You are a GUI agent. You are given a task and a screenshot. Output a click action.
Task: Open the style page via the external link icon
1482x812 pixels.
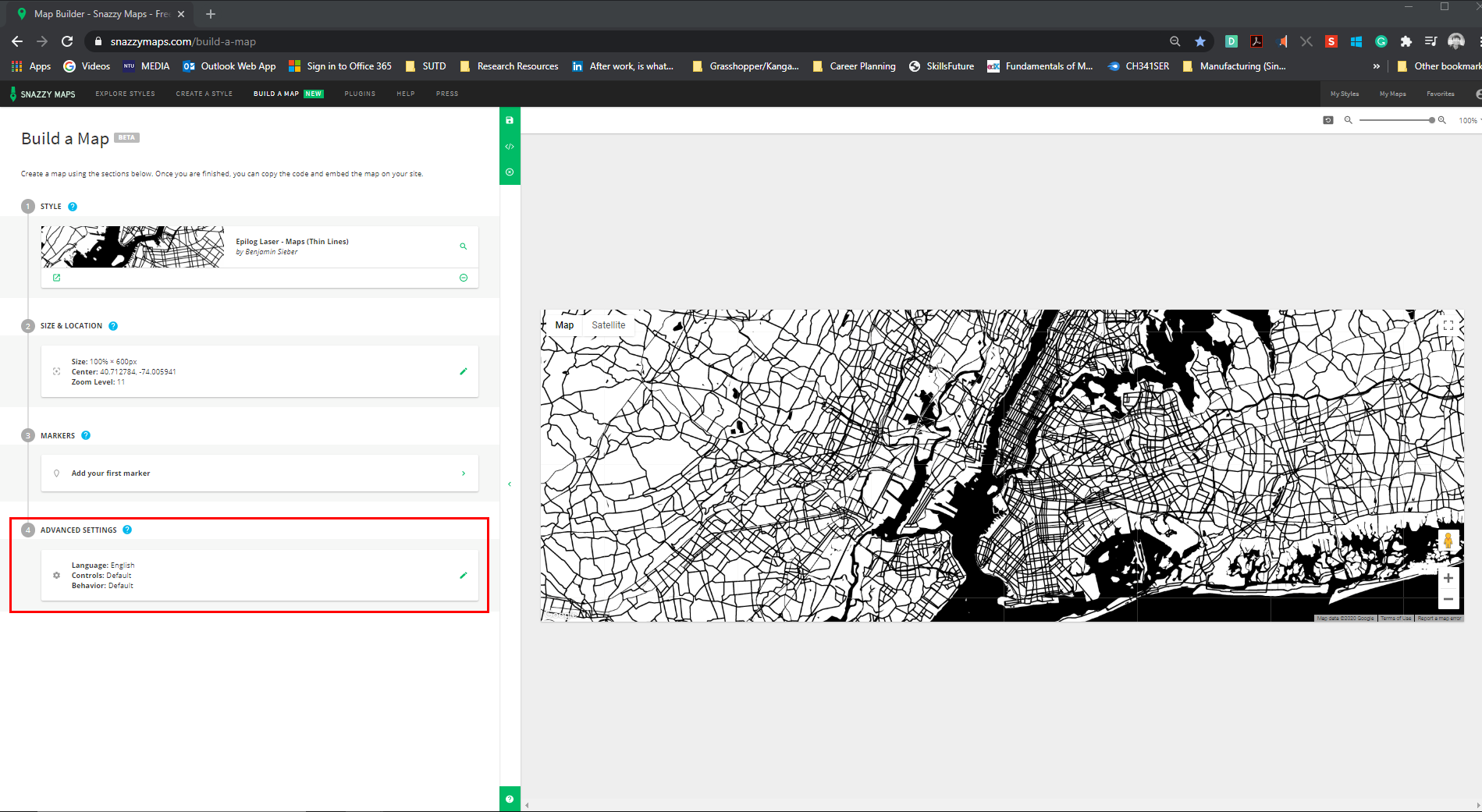click(56, 278)
